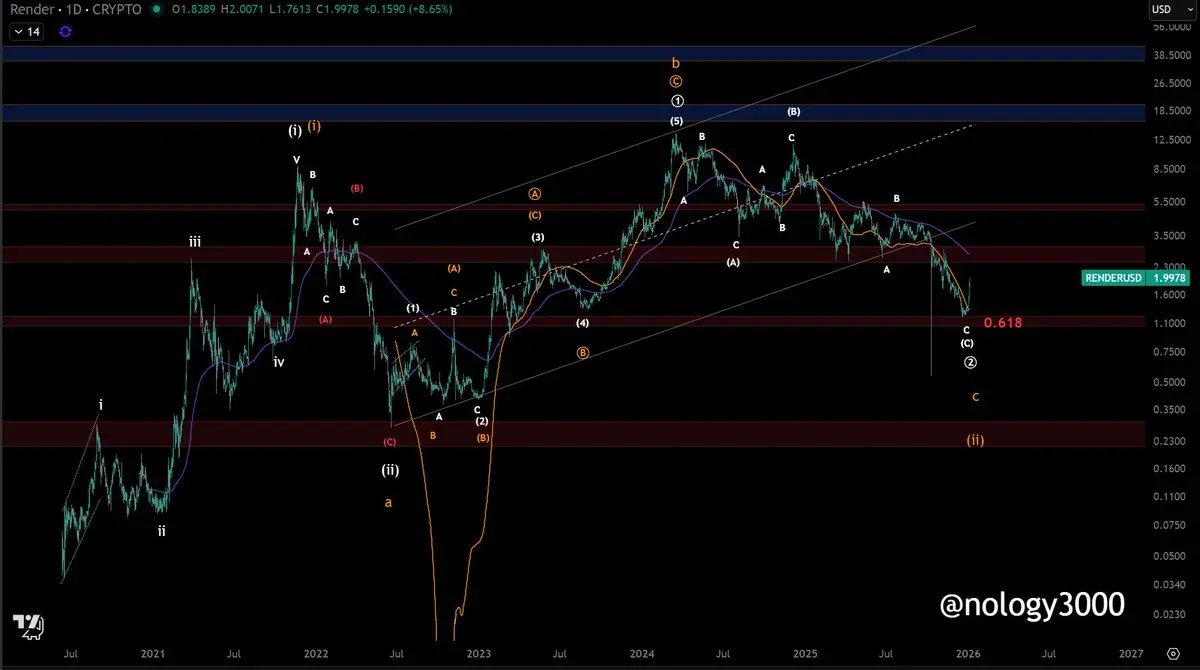The image size is (1200, 670).
Task: Select the white wave label (2)
Action: point(482,421)
